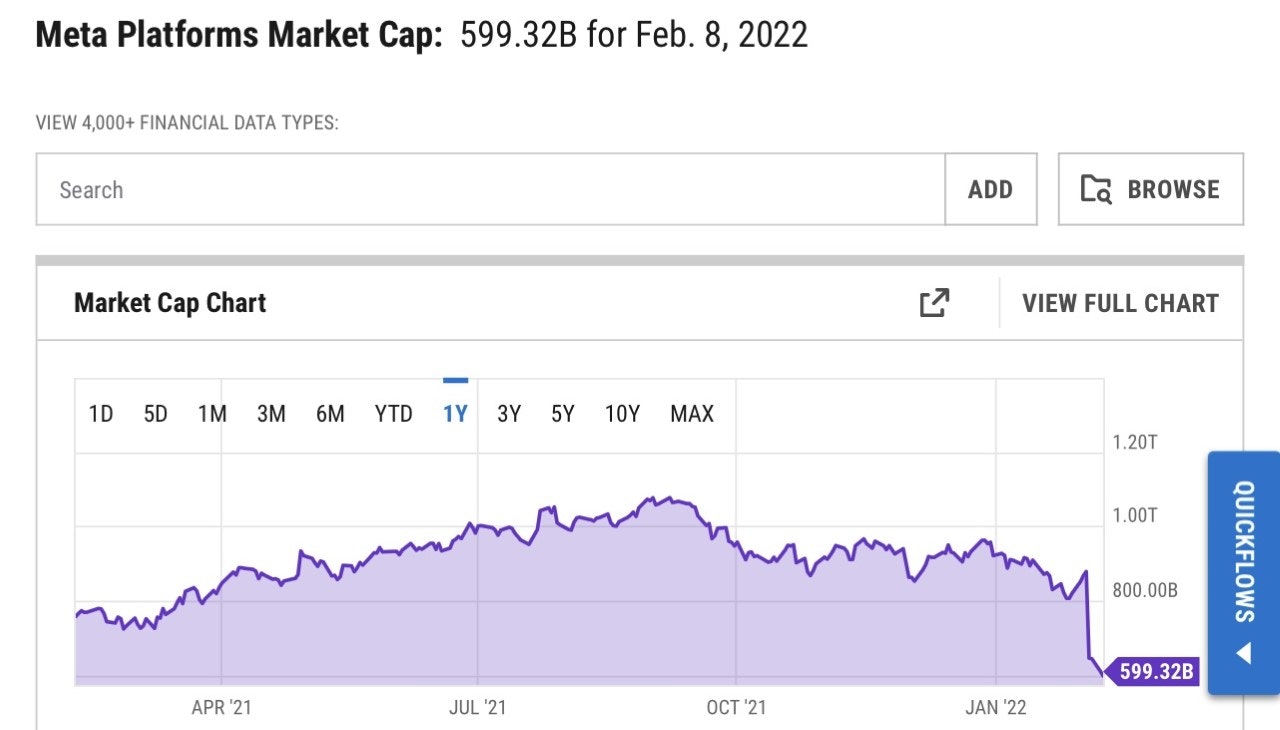Show the 3Y chart range

tap(509, 414)
